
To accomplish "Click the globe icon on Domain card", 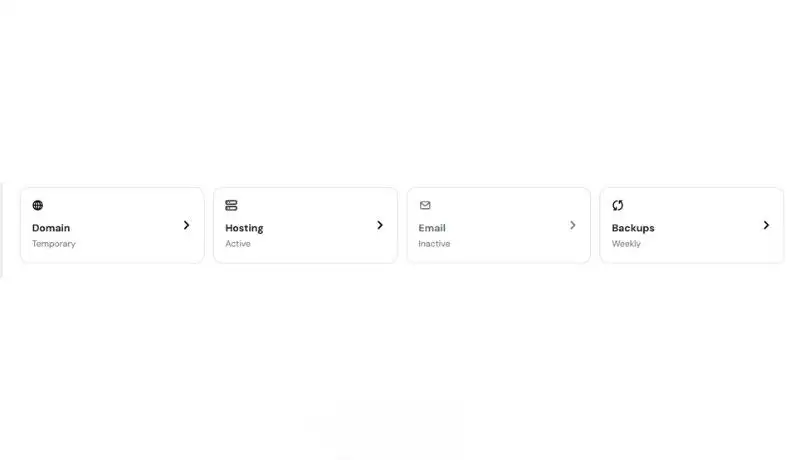I will (38, 205).
